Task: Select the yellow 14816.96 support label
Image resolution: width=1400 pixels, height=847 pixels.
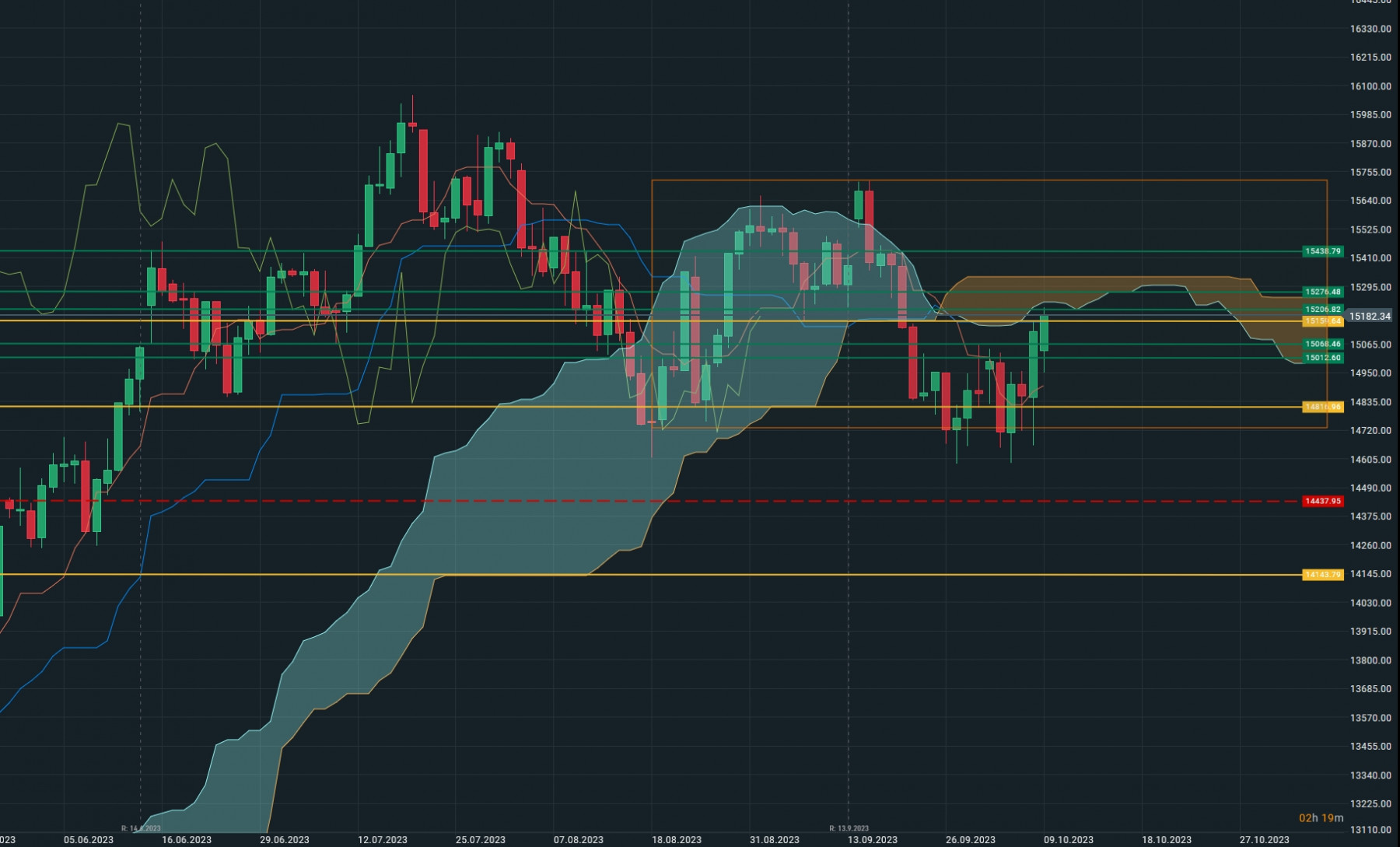Action: (1322, 407)
